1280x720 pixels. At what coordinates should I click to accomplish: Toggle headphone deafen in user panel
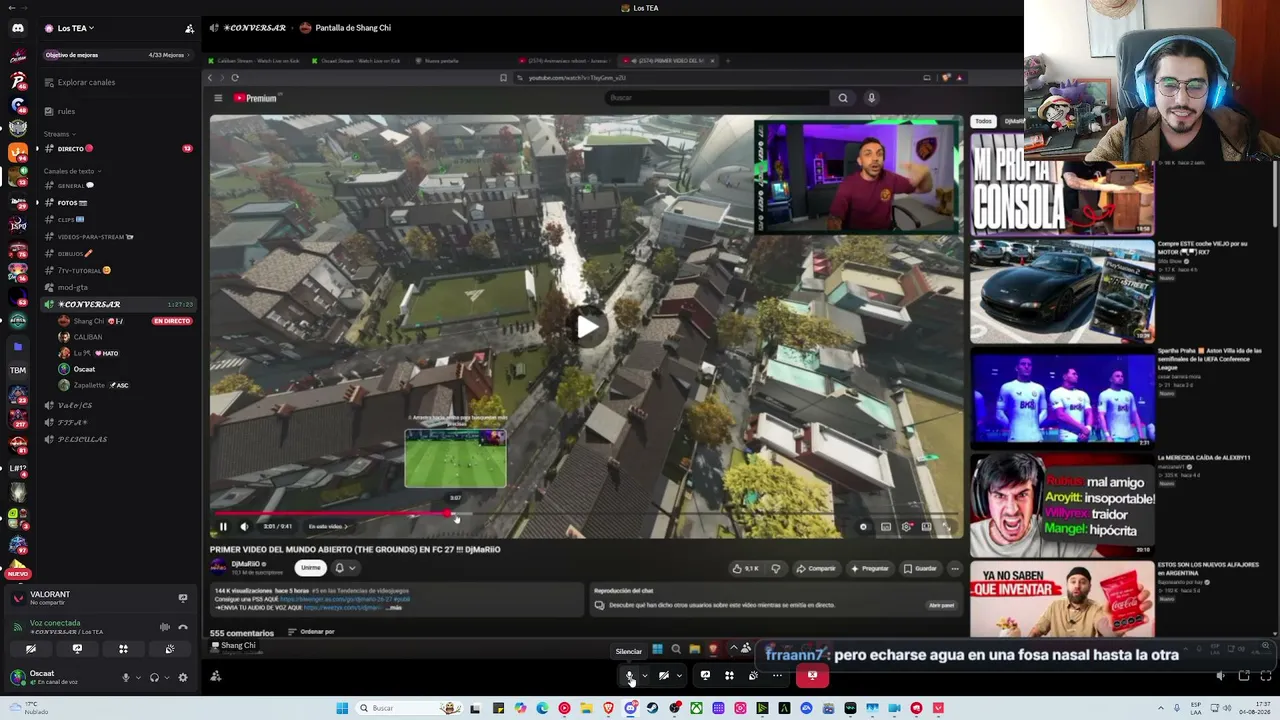[154, 677]
